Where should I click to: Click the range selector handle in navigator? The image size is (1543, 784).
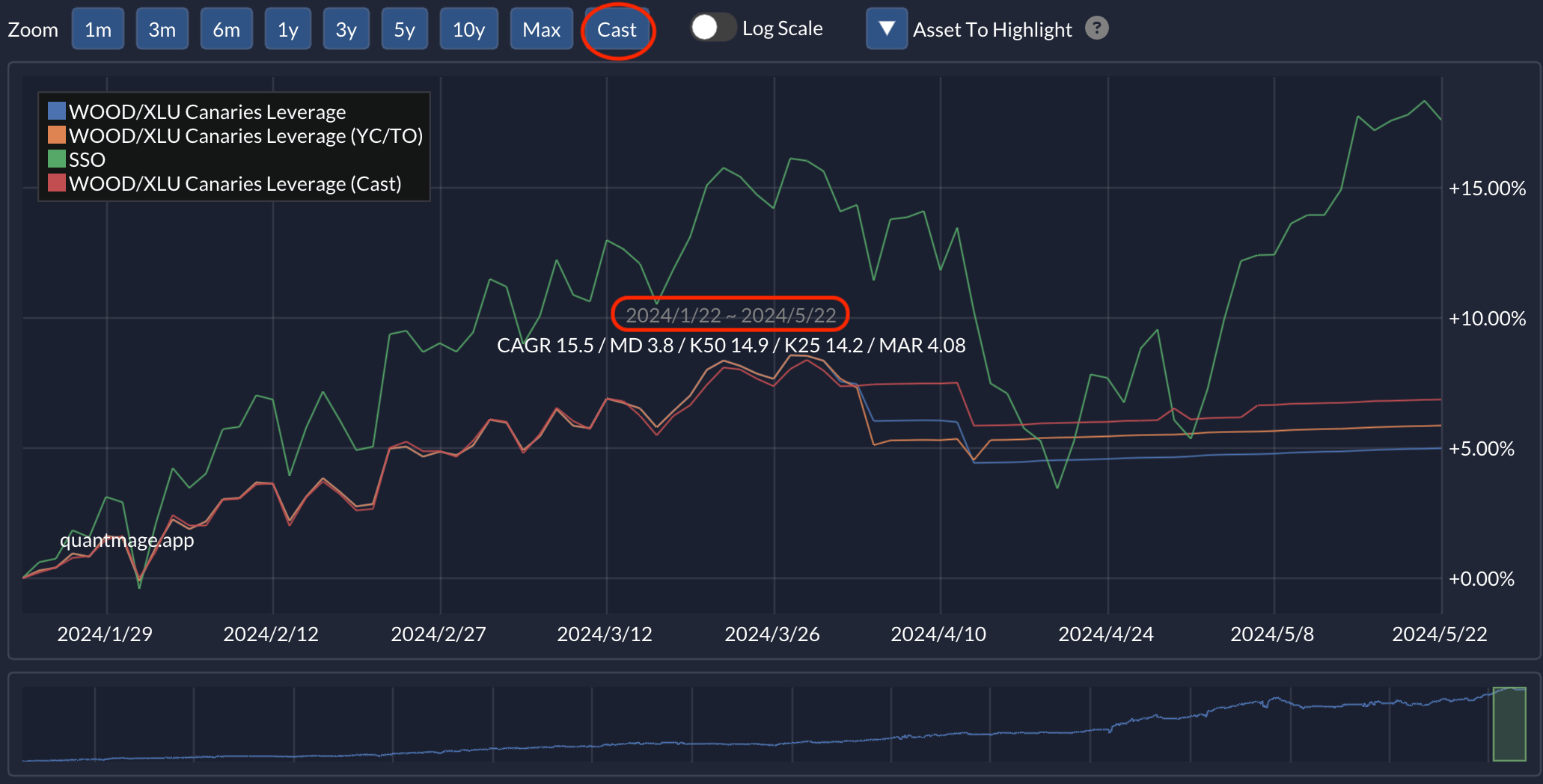(1509, 724)
